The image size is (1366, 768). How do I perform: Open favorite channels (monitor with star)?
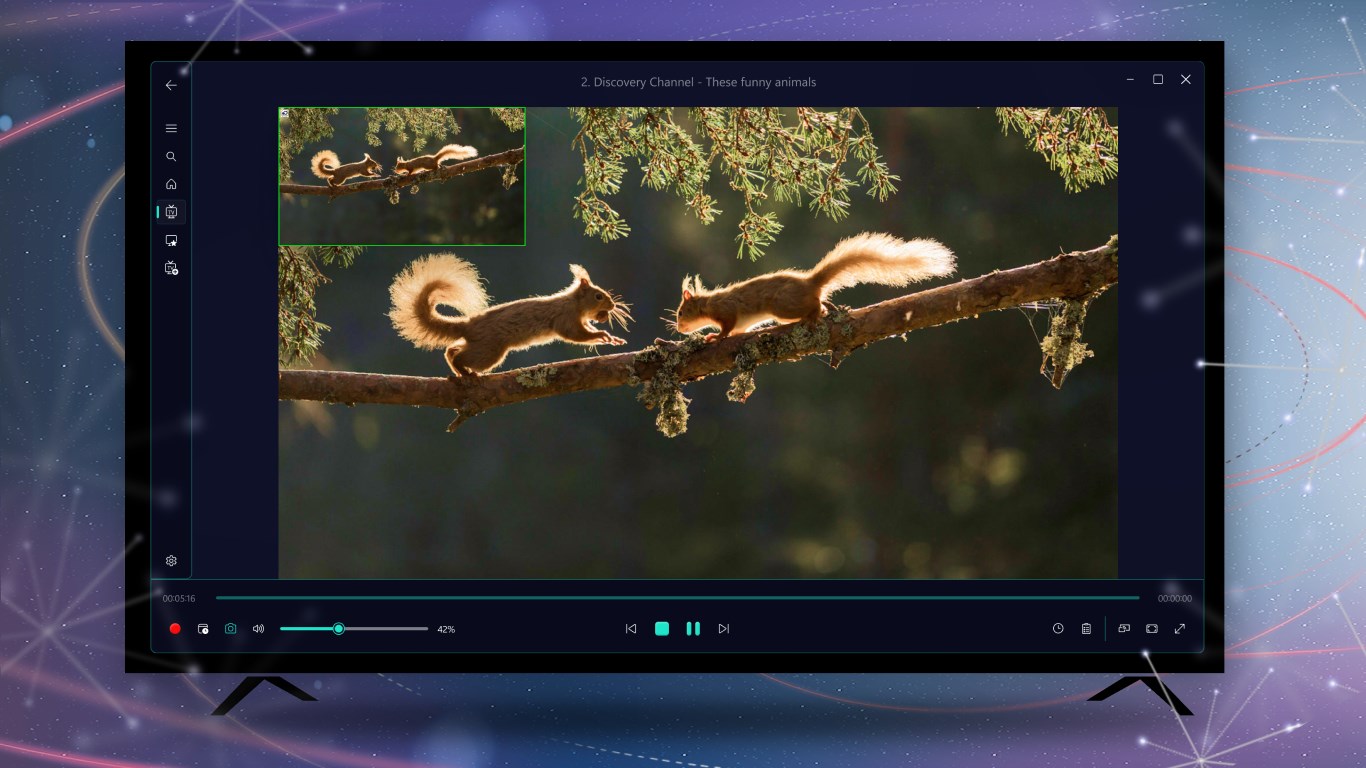171,240
